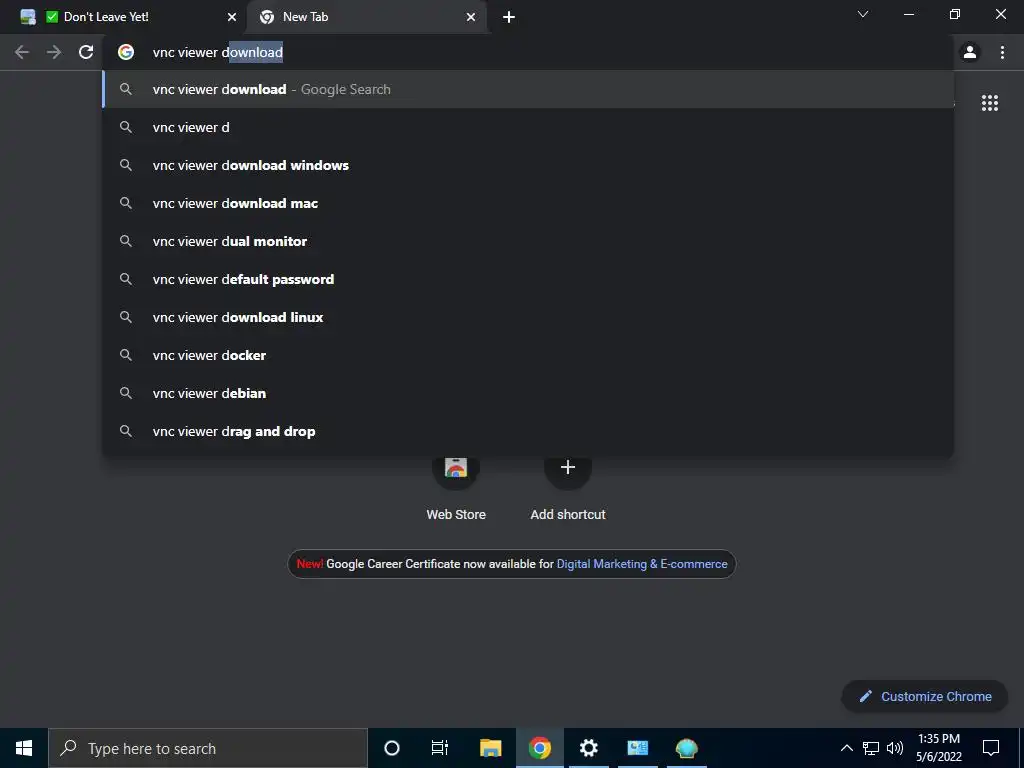The width and height of the screenshot is (1024, 768).
Task: Open the profile avatar icon
Action: tap(970, 52)
